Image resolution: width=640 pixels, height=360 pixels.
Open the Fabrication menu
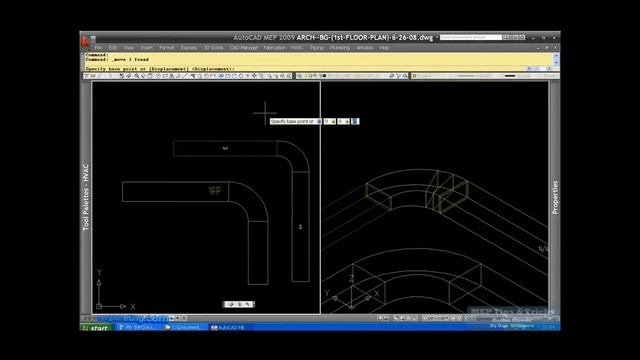pos(274,48)
